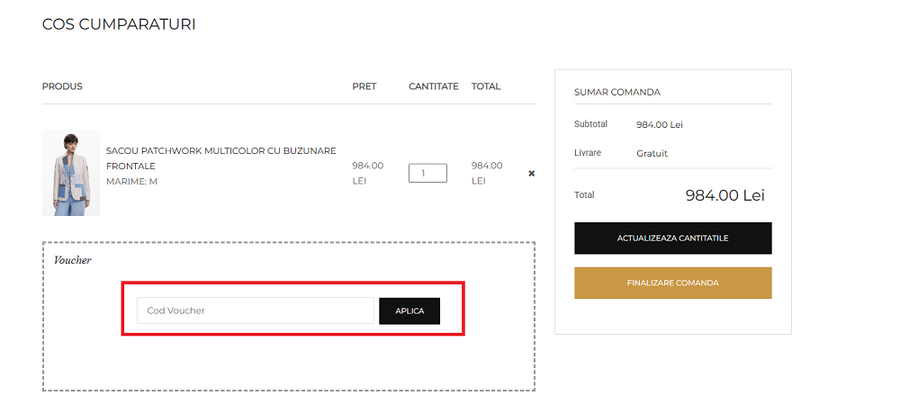
Task: Click the CANTITATE column header
Action: pyautogui.click(x=433, y=87)
